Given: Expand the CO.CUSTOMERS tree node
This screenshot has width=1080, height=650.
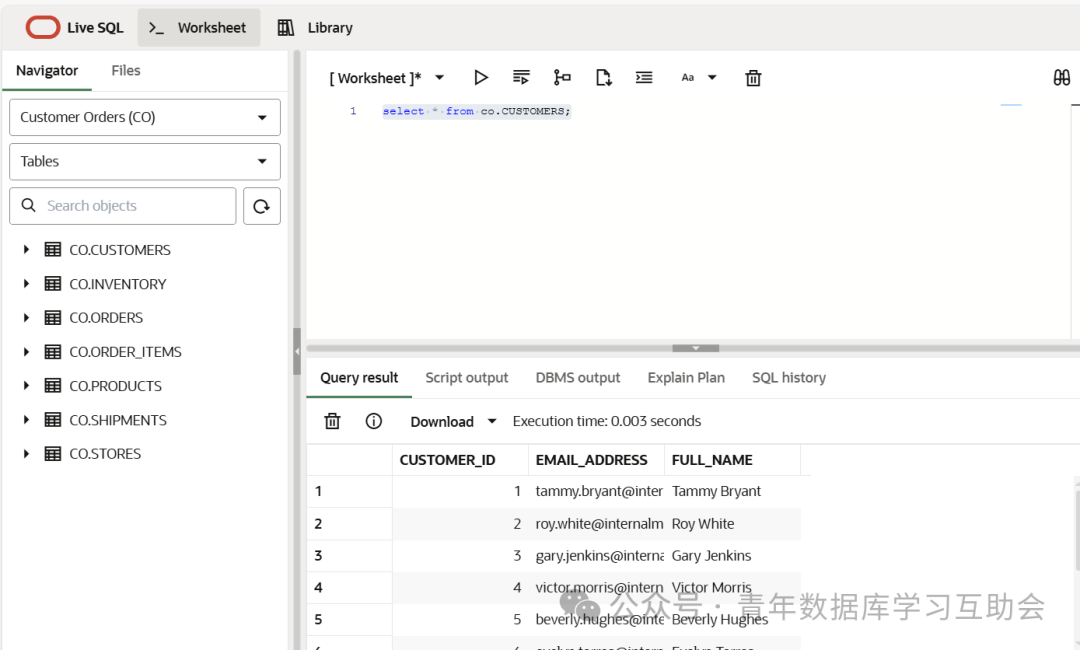Looking at the screenshot, I should click(26, 249).
